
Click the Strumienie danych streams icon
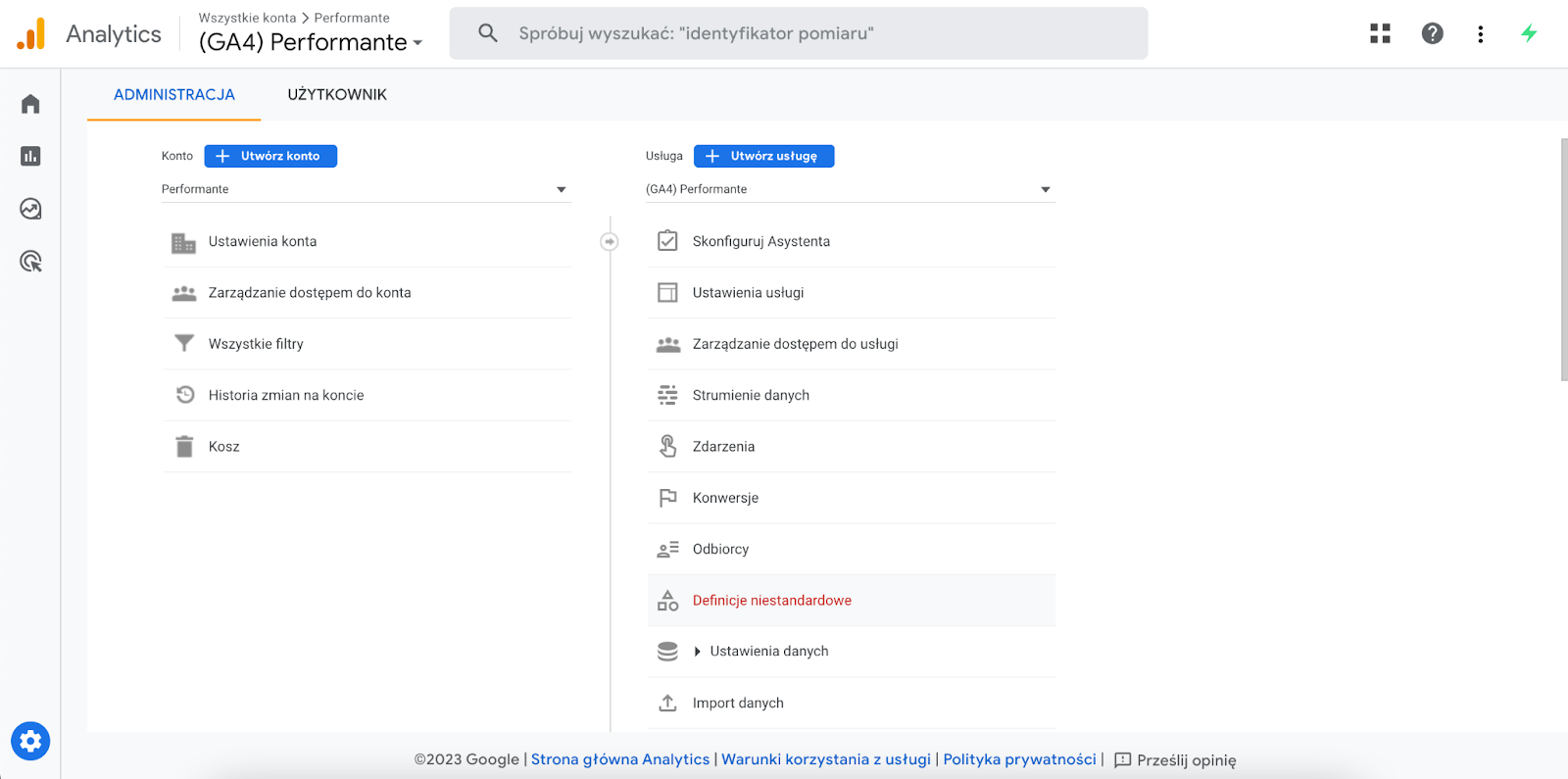tap(667, 395)
